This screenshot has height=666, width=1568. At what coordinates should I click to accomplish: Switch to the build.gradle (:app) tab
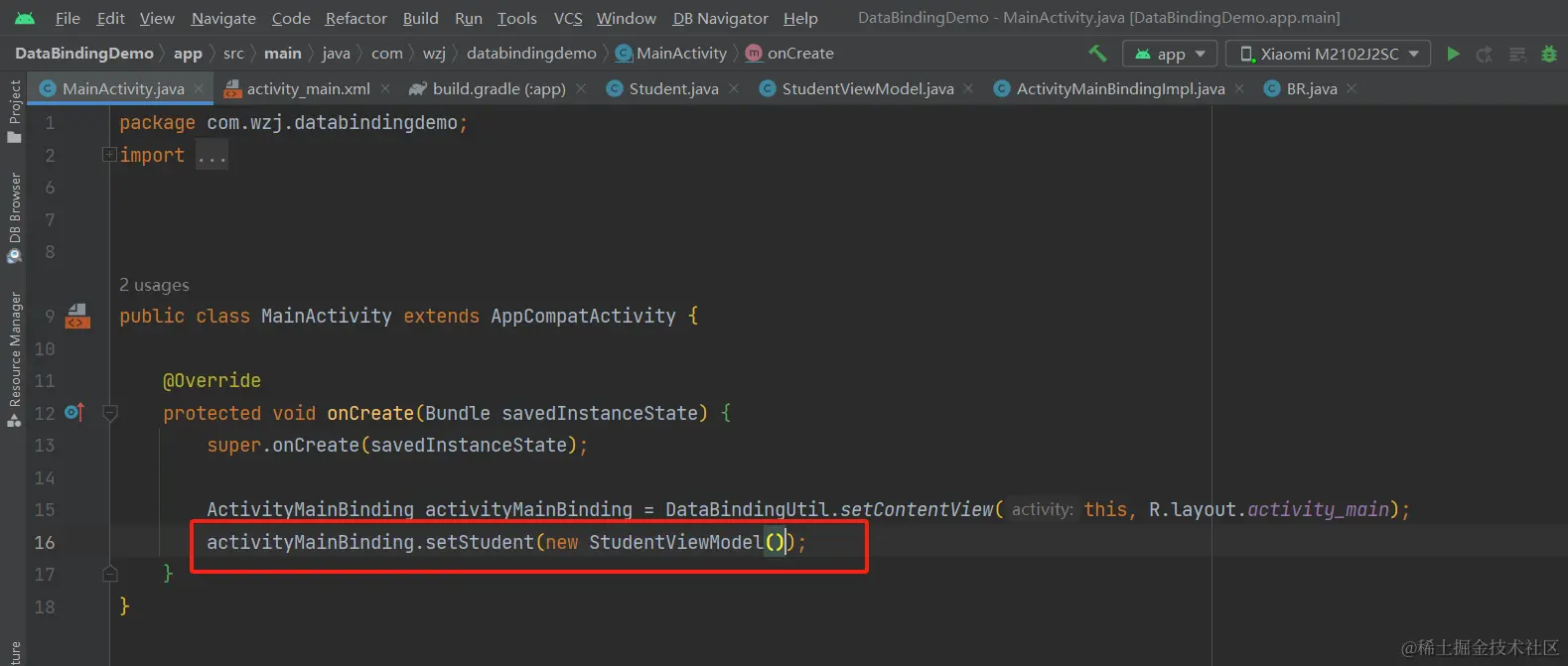(499, 88)
